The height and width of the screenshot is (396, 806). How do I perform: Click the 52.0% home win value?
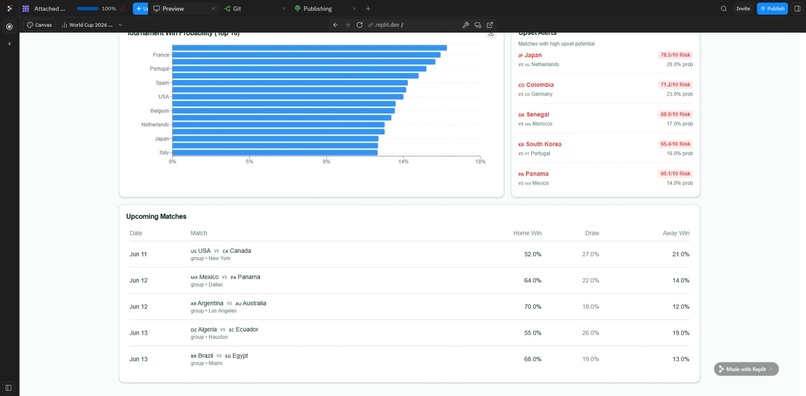click(x=533, y=255)
